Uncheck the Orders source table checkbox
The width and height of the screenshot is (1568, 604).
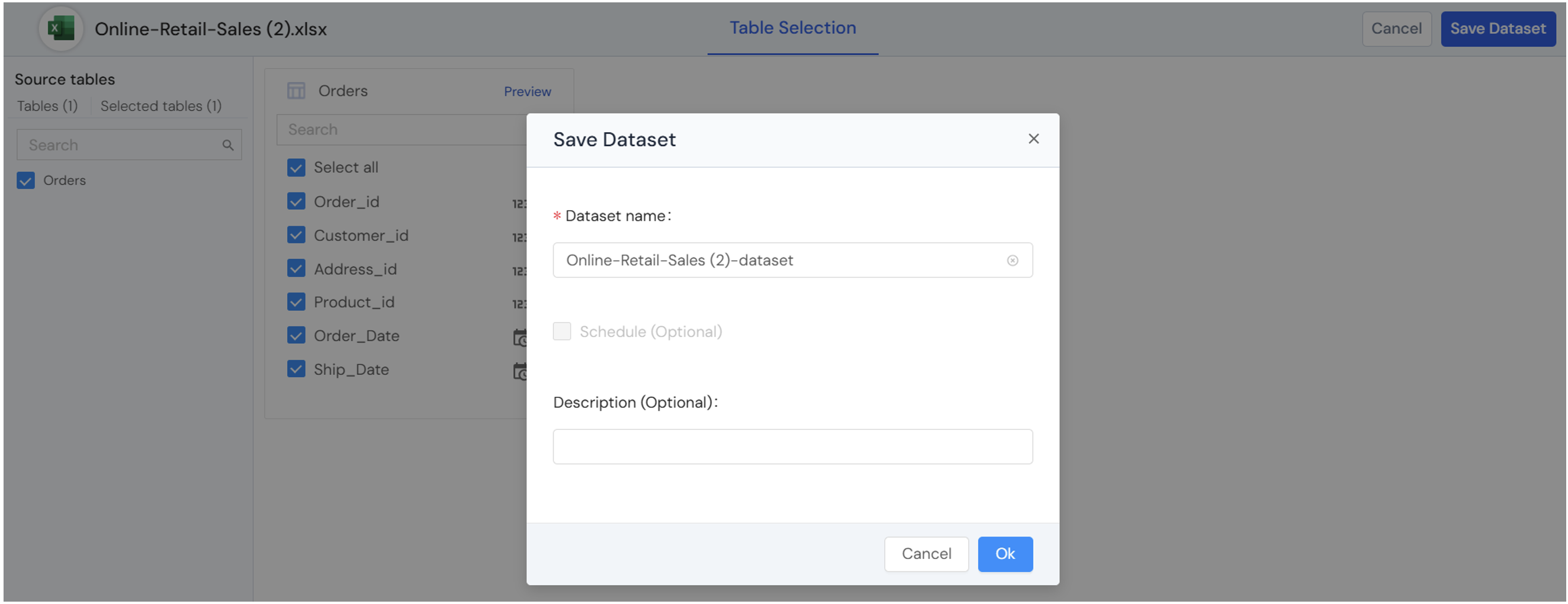(x=25, y=180)
